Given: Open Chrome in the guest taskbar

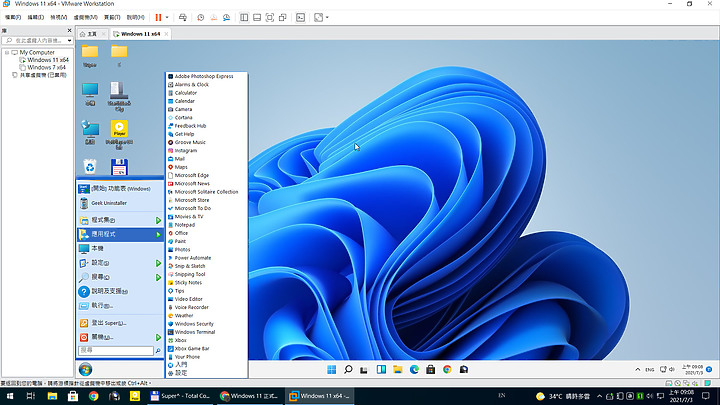Looking at the screenshot, I should pyautogui.click(x=447, y=370).
